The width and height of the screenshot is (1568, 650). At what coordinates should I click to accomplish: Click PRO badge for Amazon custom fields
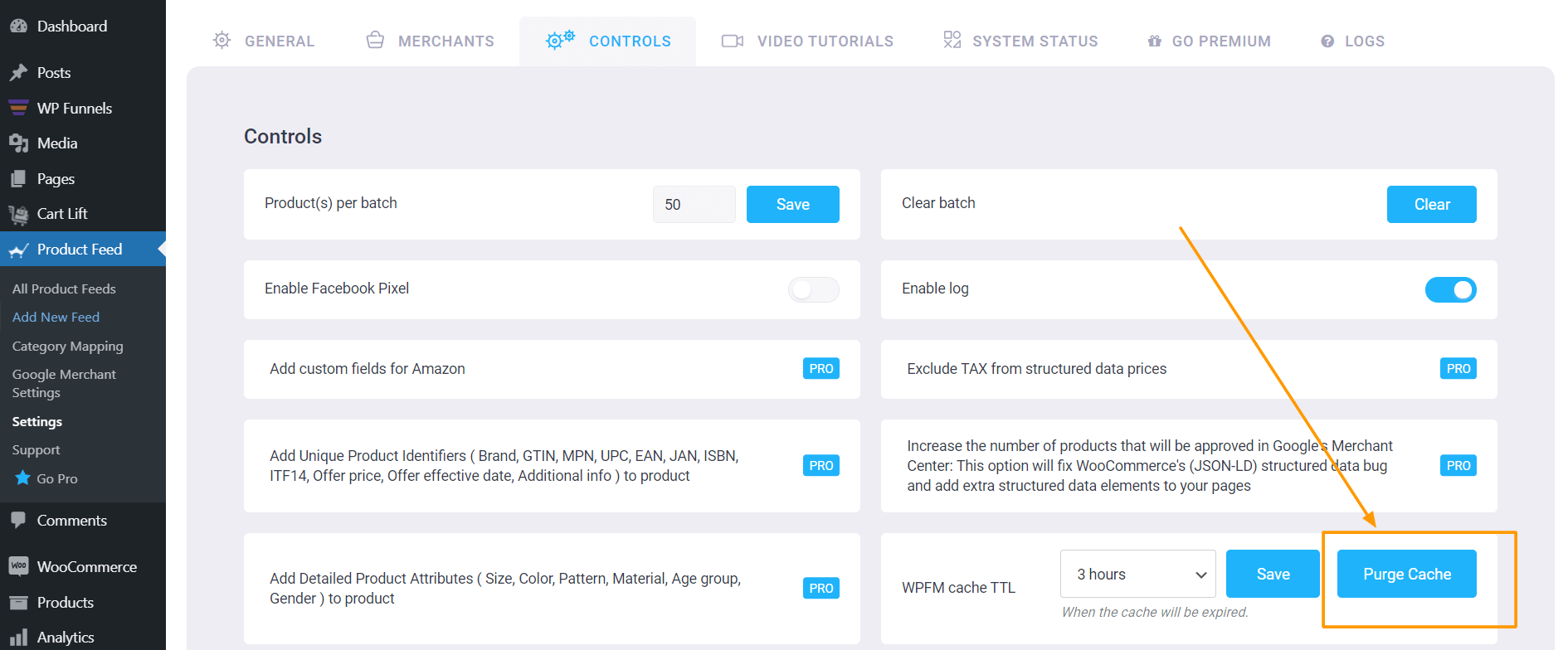point(821,369)
